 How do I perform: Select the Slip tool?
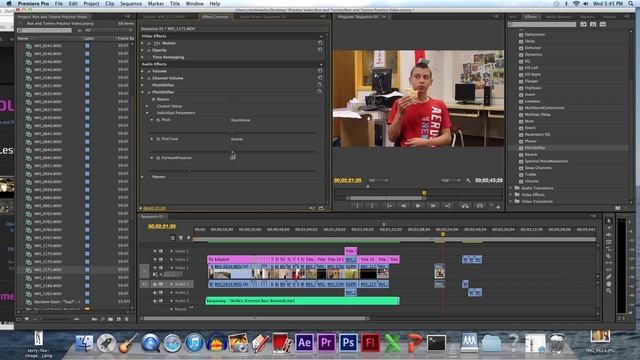(x=609, y=263)
